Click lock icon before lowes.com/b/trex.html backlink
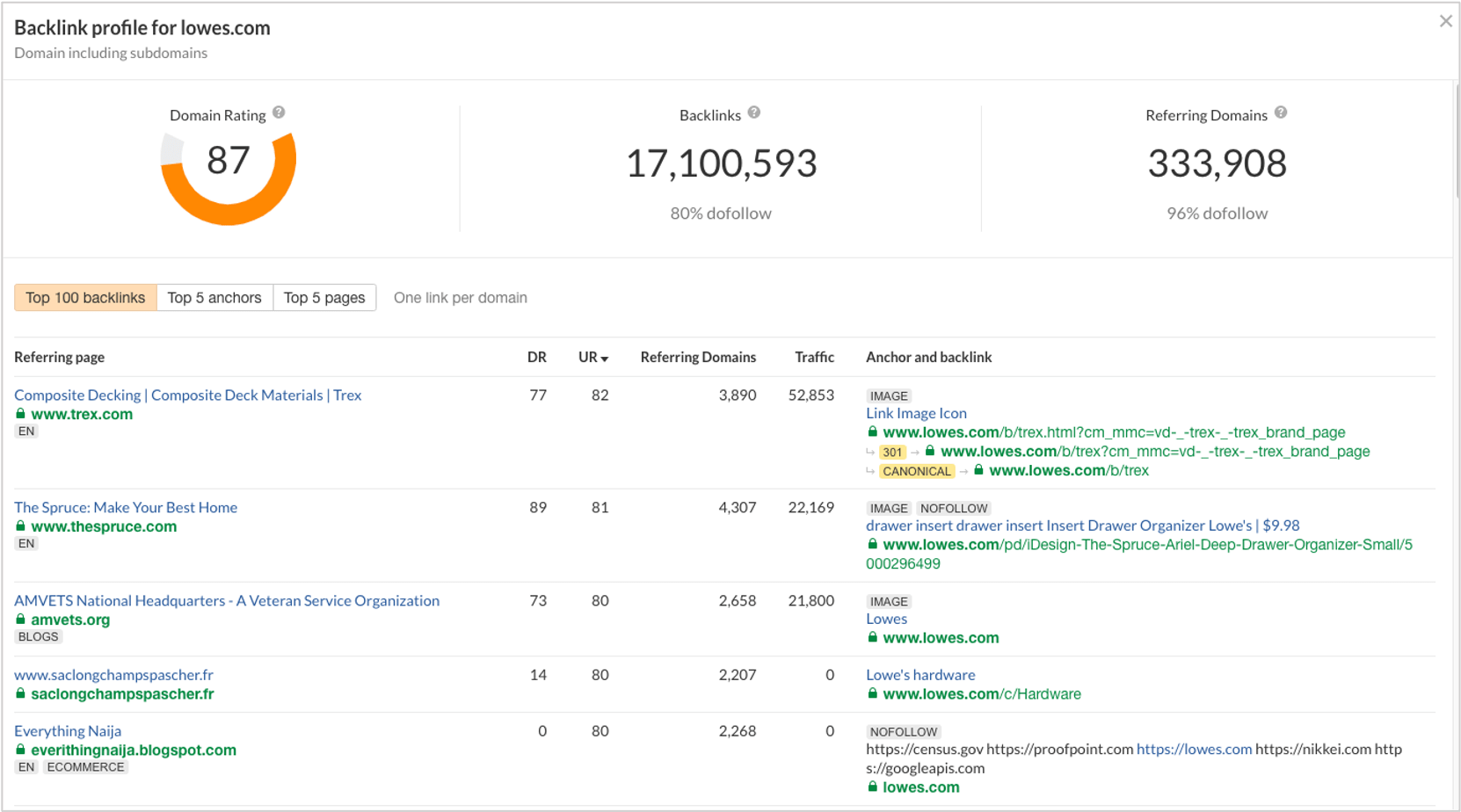This screenshot has height=812, width=1461. [872, 431]
